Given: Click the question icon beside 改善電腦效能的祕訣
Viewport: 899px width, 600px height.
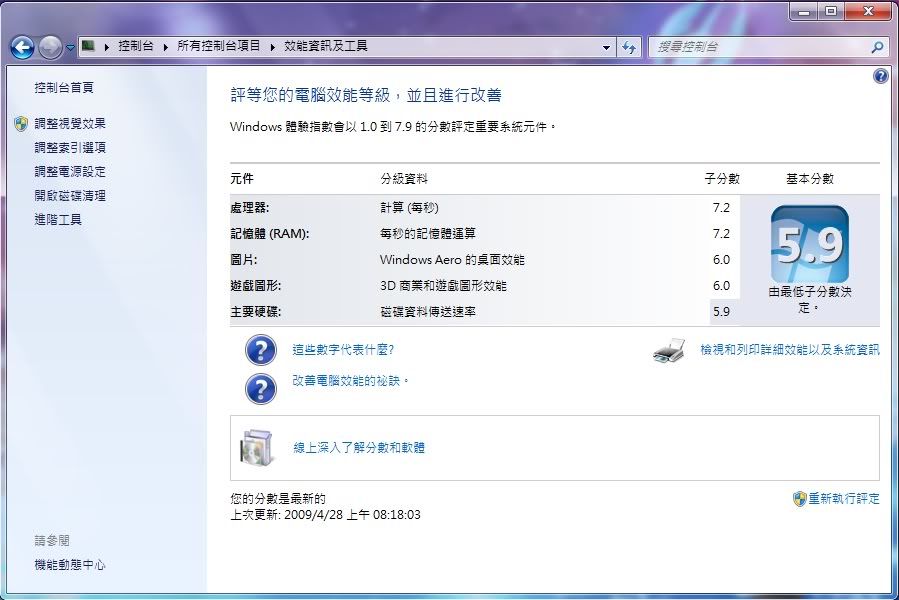Looking at the screenshot, I should point(261,388).
